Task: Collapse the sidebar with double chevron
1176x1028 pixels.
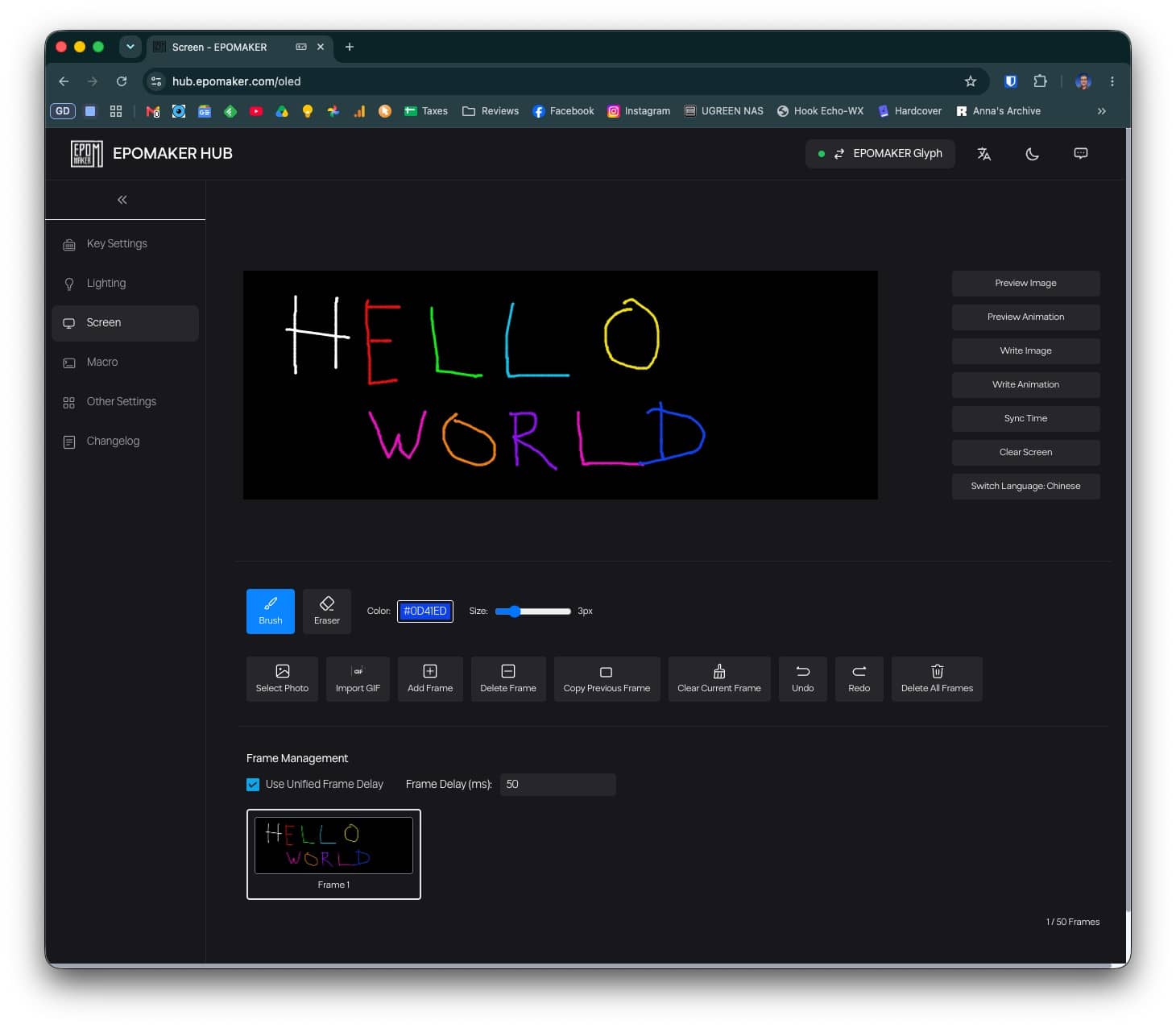Action: 122,200
